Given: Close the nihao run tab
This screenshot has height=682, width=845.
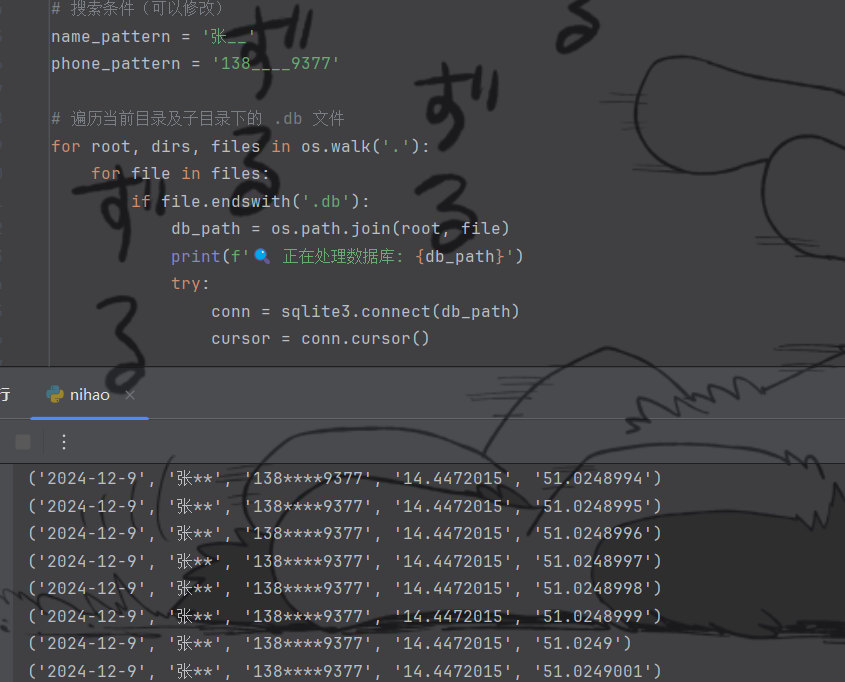Looking at the screenshot, I should pos(130,395).
